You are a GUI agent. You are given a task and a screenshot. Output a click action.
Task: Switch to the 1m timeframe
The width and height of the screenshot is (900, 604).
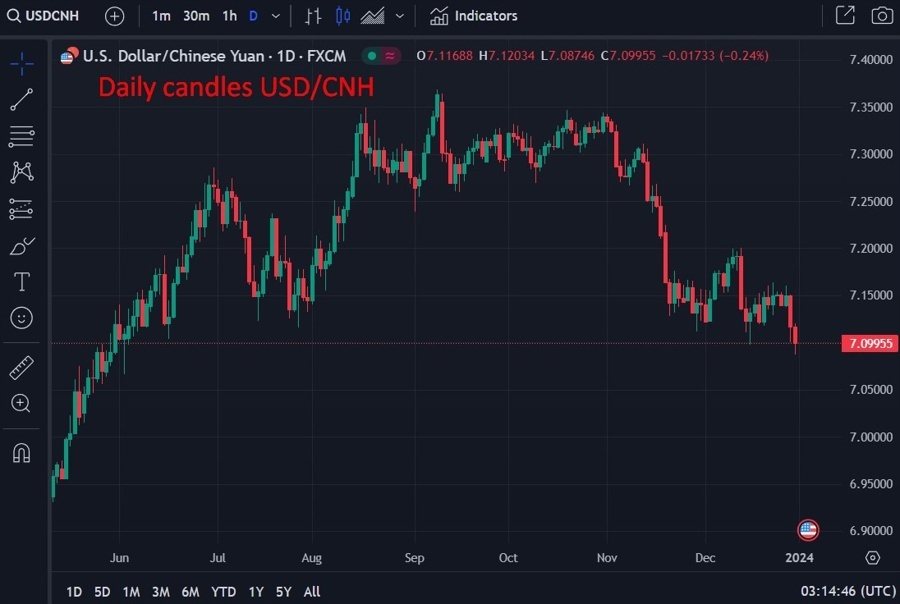coord(161,16)
